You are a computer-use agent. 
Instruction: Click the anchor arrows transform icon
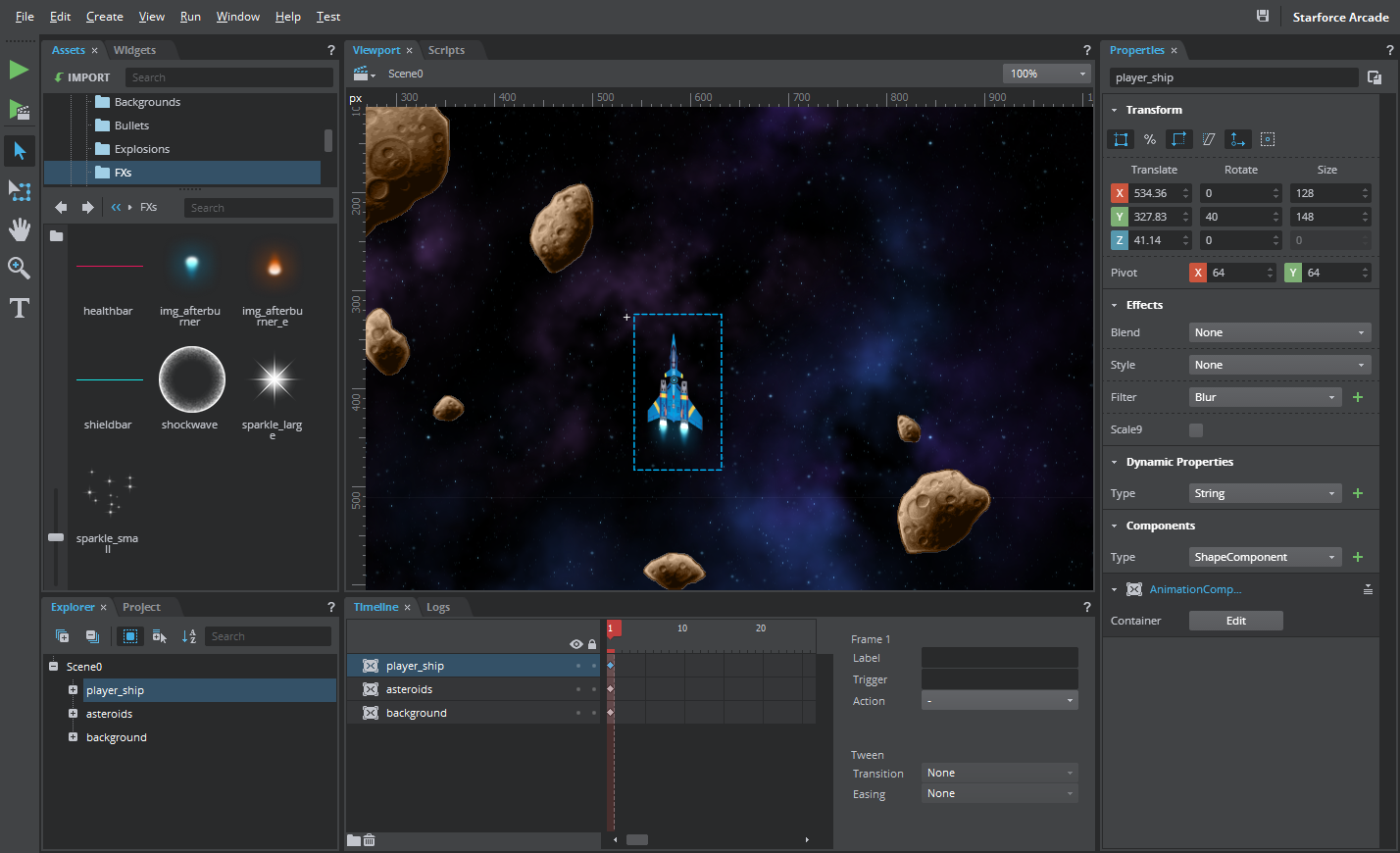tap(1238, 139)
